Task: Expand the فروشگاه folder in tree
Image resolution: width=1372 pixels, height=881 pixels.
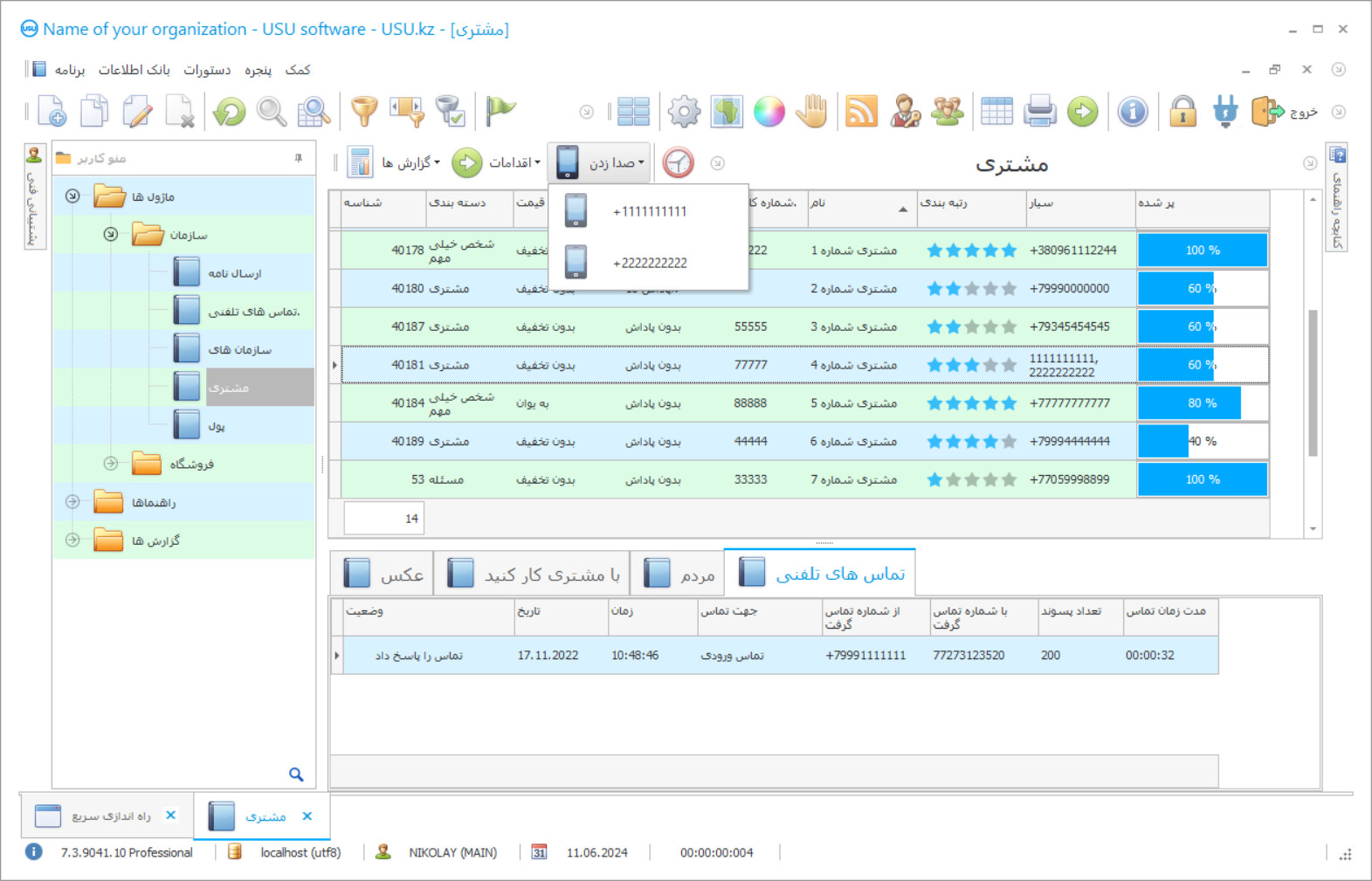Action: (x=111, y=464)
